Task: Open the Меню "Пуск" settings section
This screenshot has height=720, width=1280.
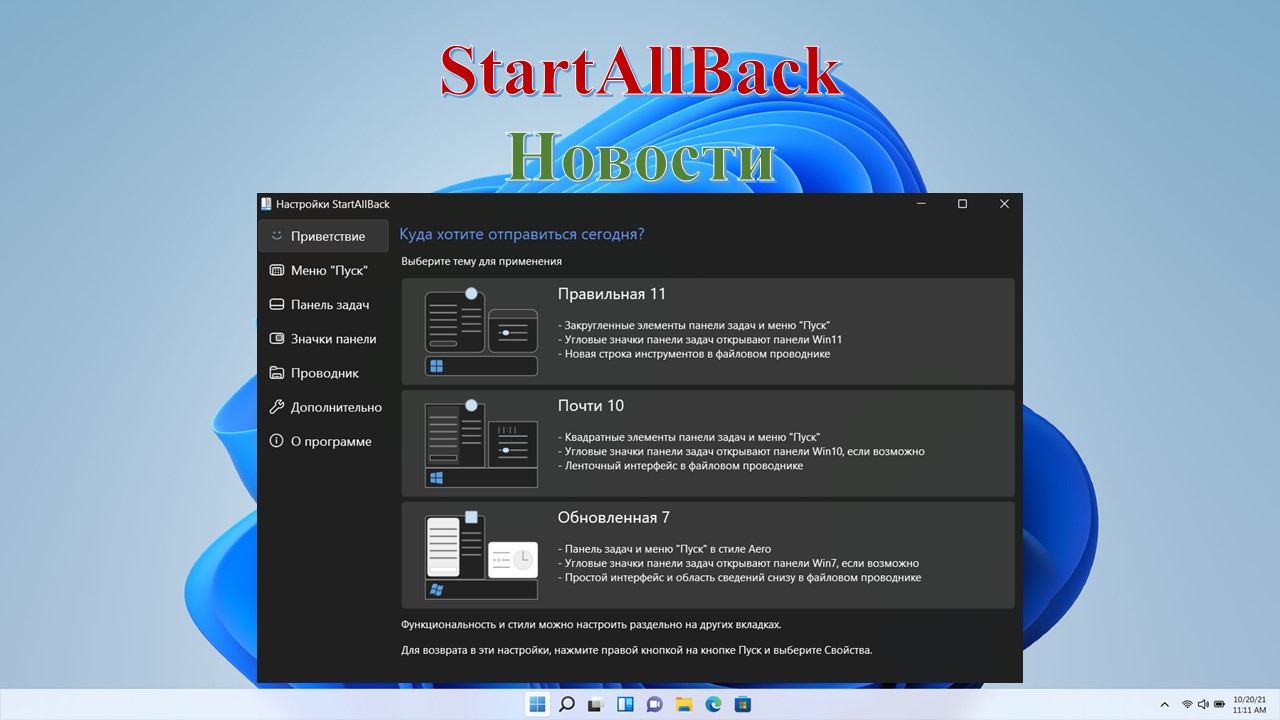Action: [x=323, y=270]
